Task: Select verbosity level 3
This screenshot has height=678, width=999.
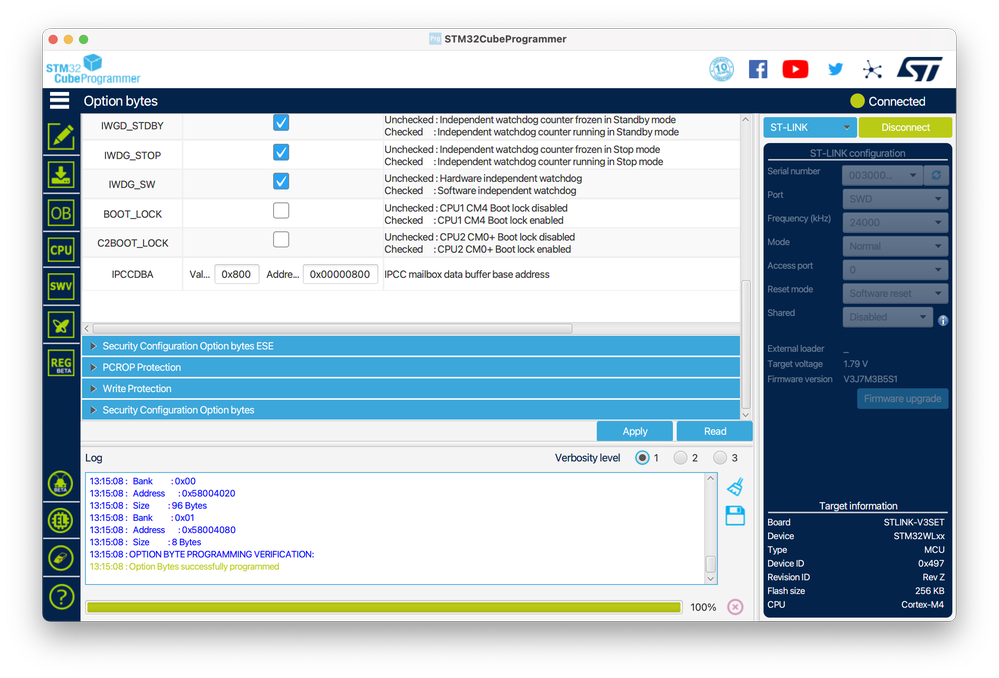Action: pos(720,458)
